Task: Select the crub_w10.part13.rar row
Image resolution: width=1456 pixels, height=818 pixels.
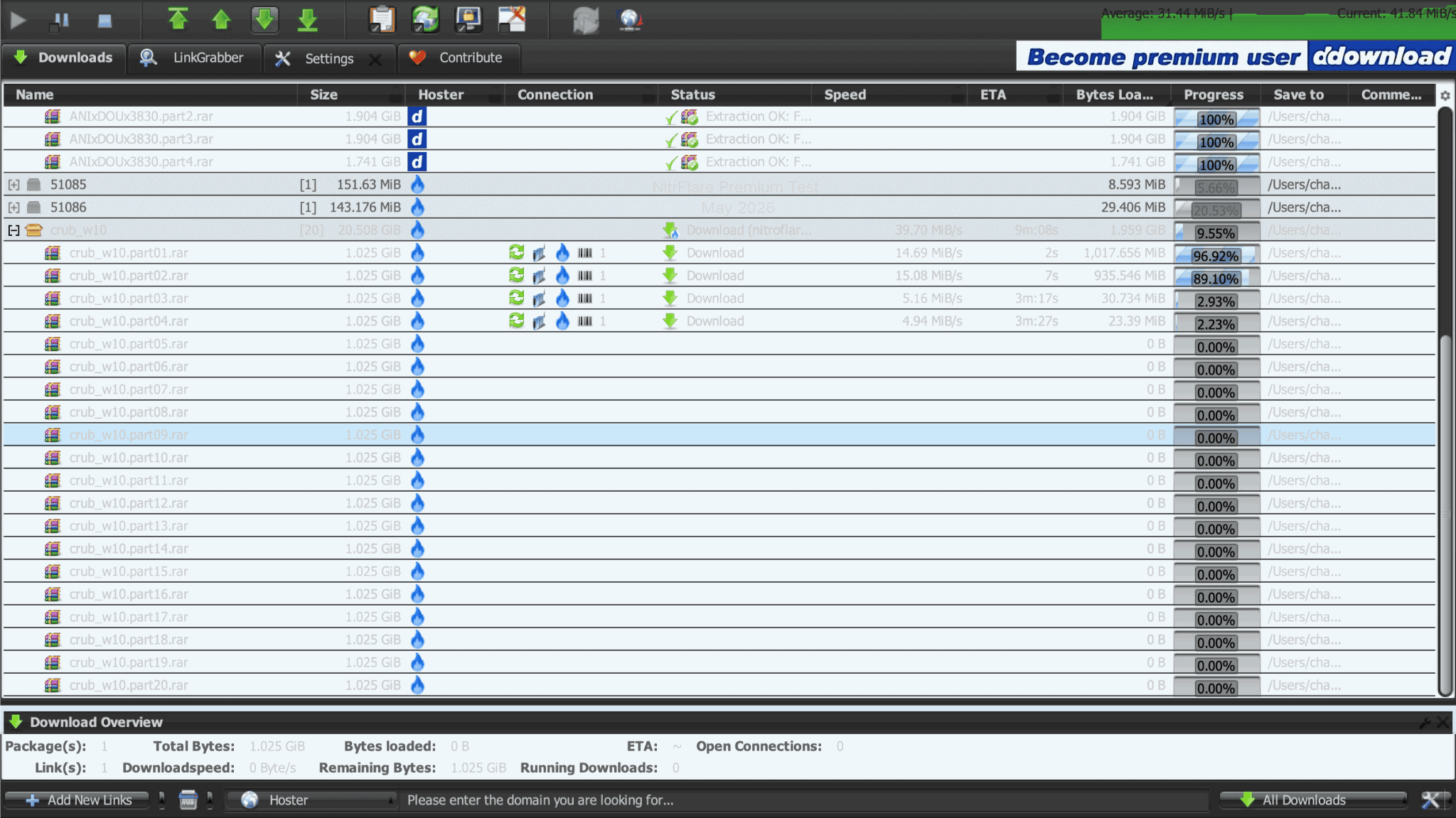Action: [x=719, y=526]
